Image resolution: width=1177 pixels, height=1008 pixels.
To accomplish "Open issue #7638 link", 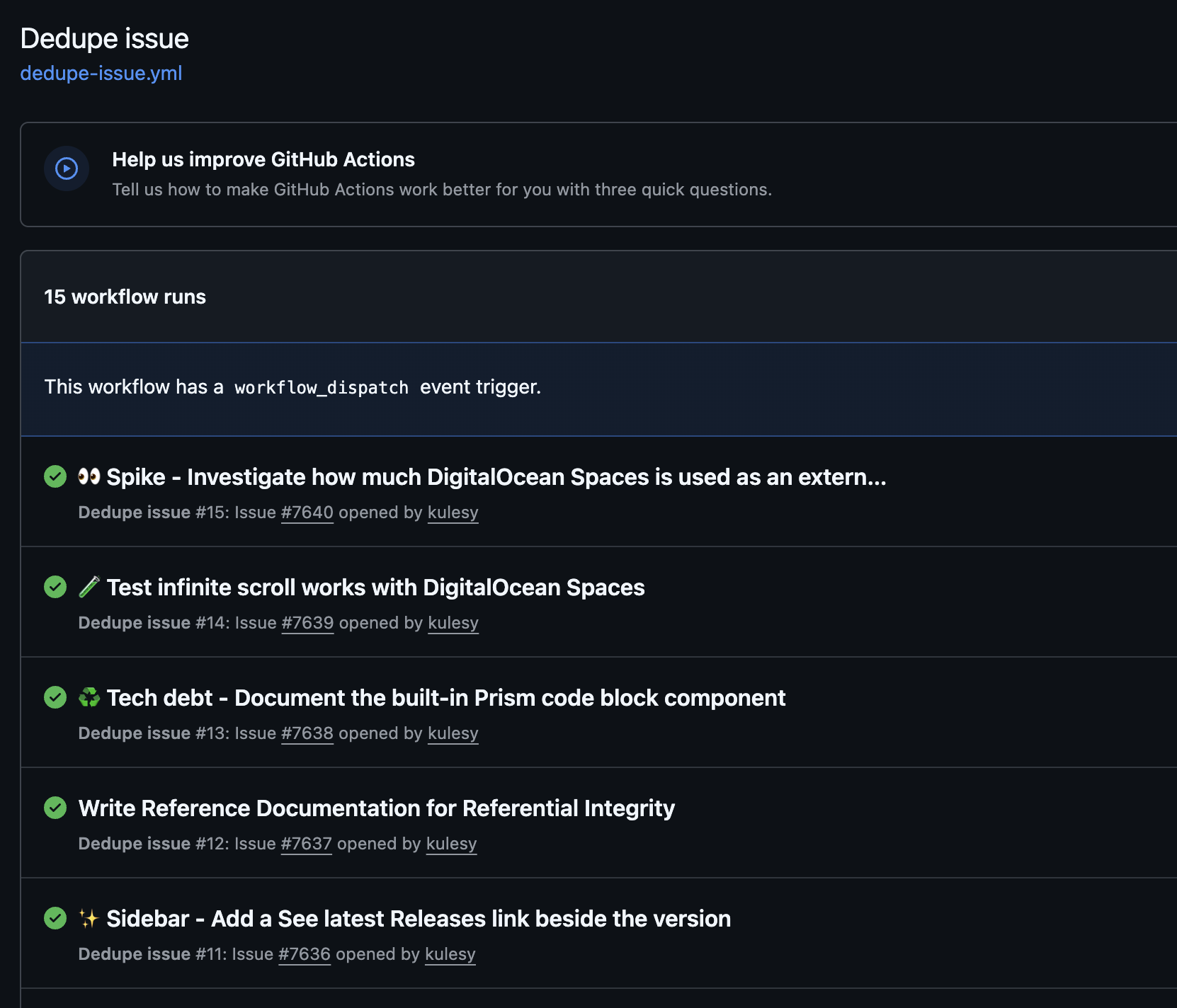I will [x=307, y=733].
